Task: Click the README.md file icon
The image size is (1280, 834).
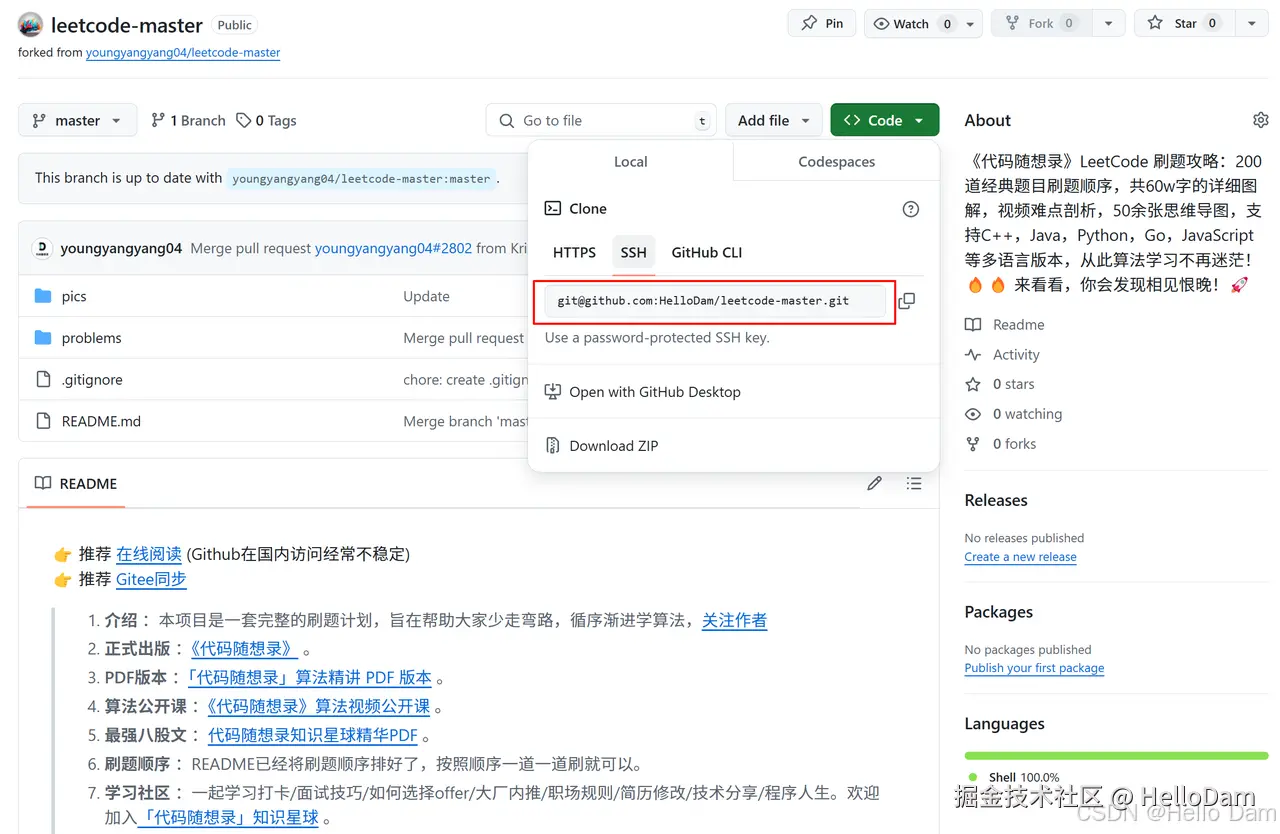Action: coord(43,421)
